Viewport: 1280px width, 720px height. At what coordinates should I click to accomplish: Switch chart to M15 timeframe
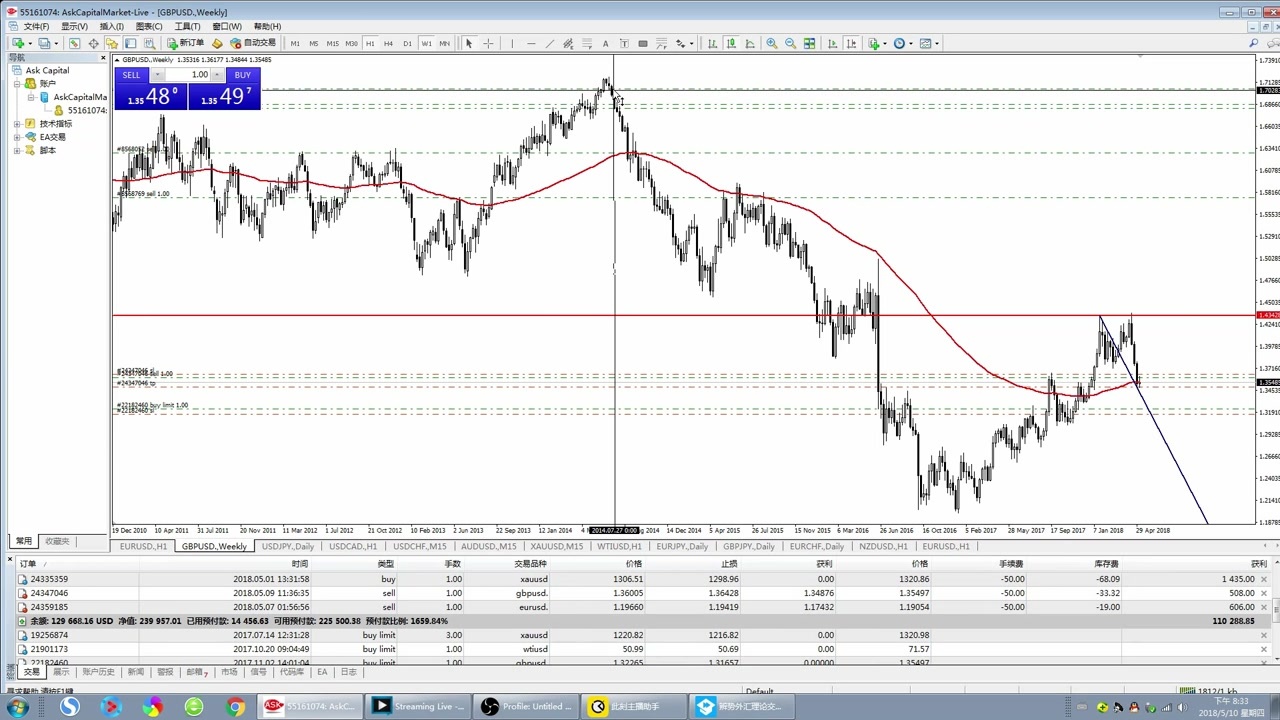[332, 43]
